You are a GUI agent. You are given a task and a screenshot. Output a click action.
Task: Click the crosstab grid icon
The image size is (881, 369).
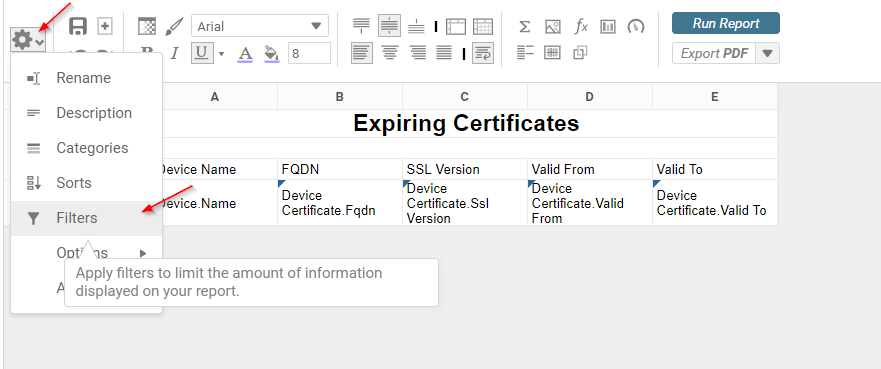click(x=552, y=53)
